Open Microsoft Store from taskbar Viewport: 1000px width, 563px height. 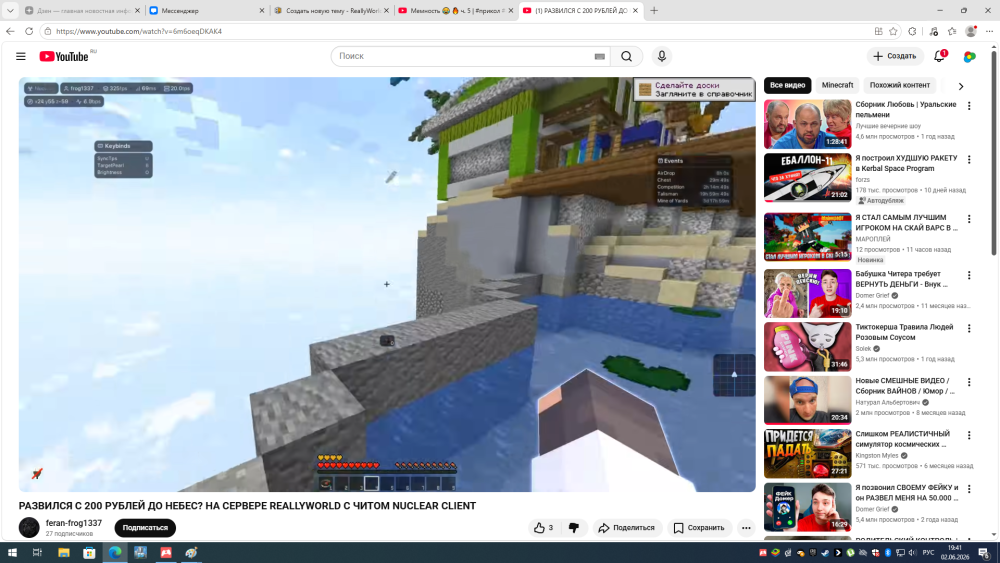89,553
